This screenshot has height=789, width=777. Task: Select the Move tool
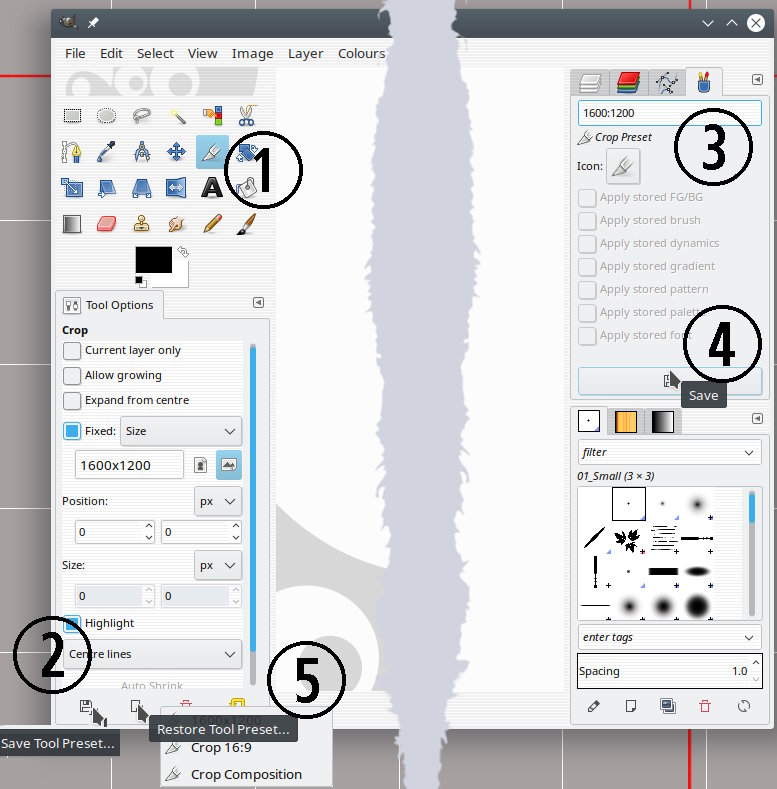tap(176, 152)
